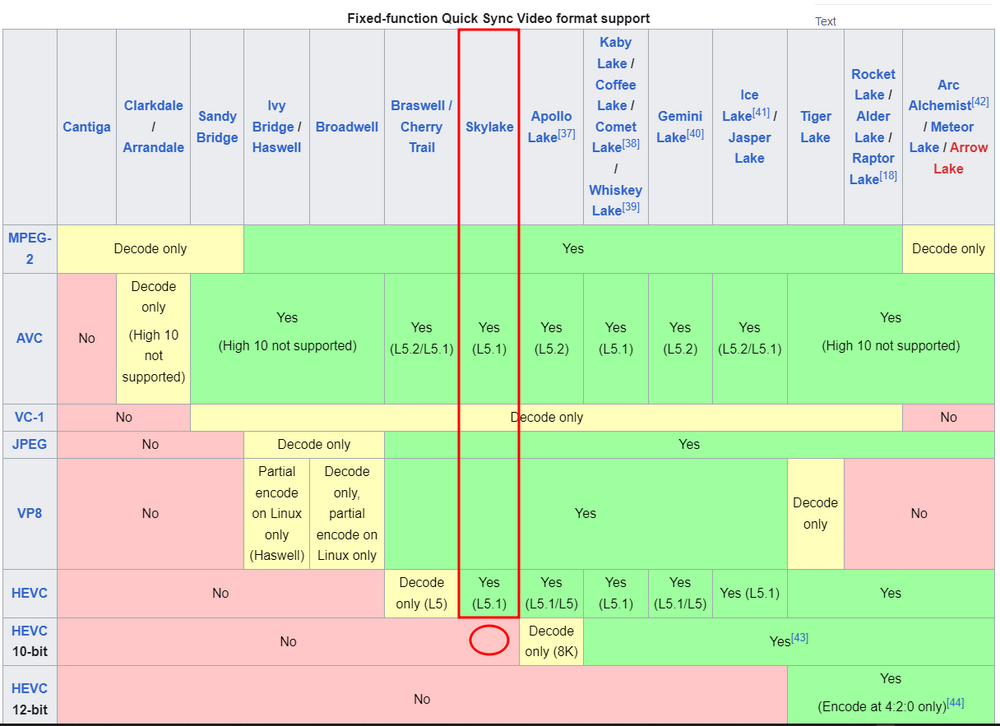Click the Raptor Lake link
Viewport: 1000px width, 726px height.
coord(871,168)
